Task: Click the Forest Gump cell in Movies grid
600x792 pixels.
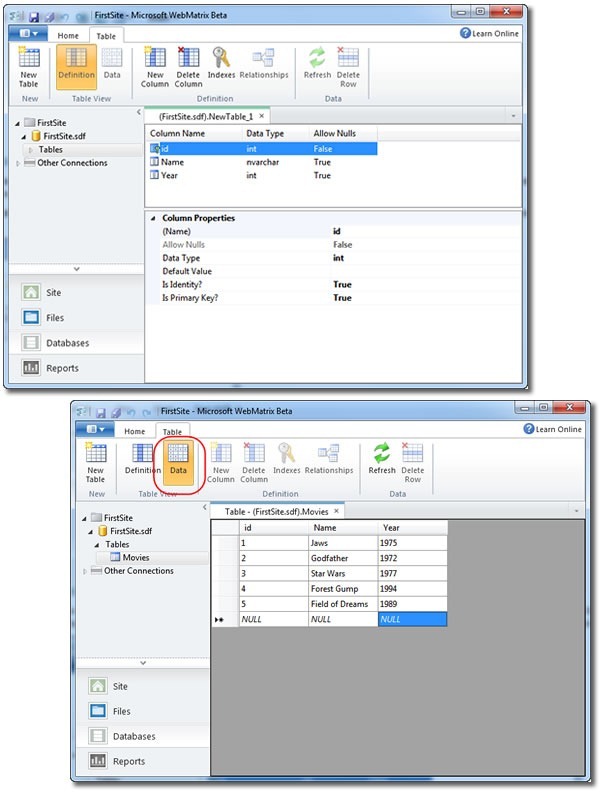Action: click(343, 588)
